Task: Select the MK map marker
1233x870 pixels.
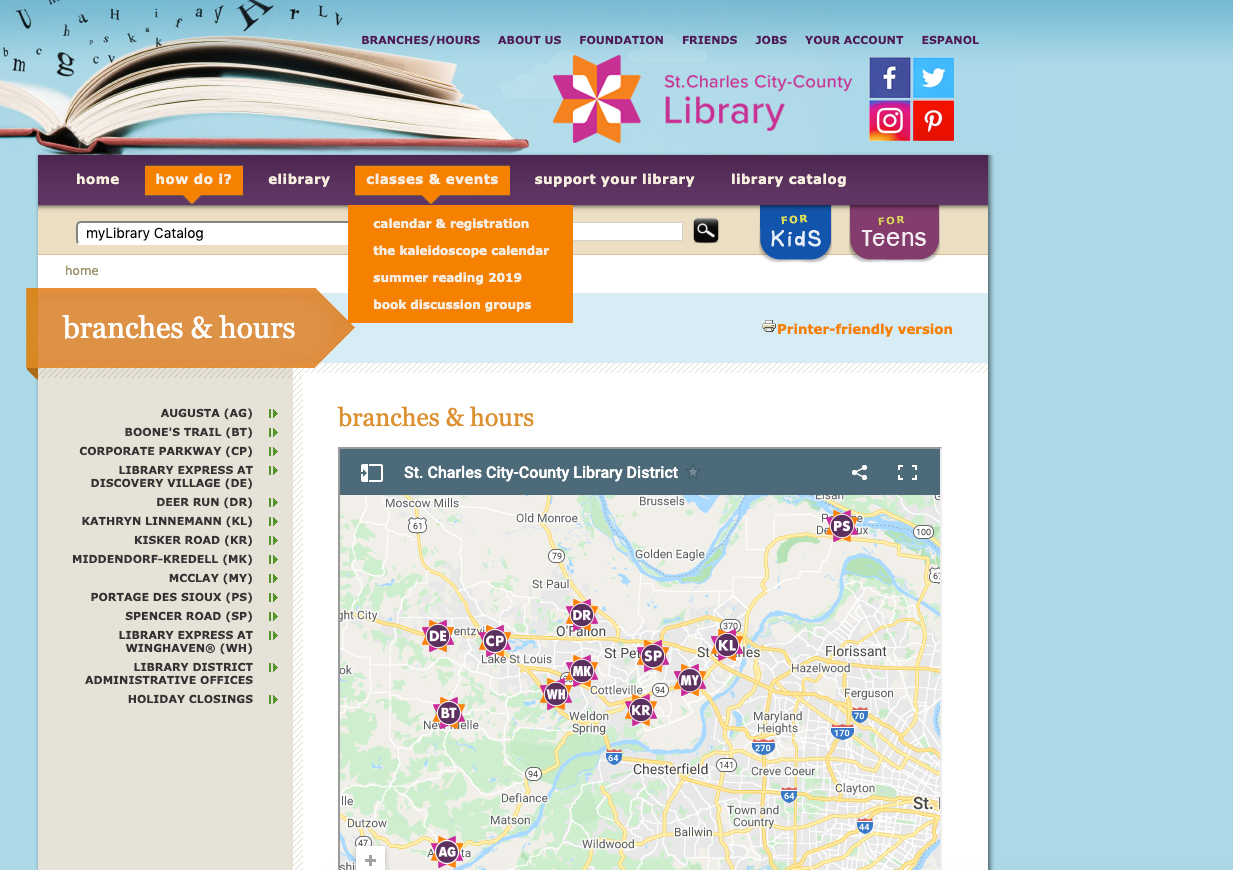Action: (x=581, y=671)
